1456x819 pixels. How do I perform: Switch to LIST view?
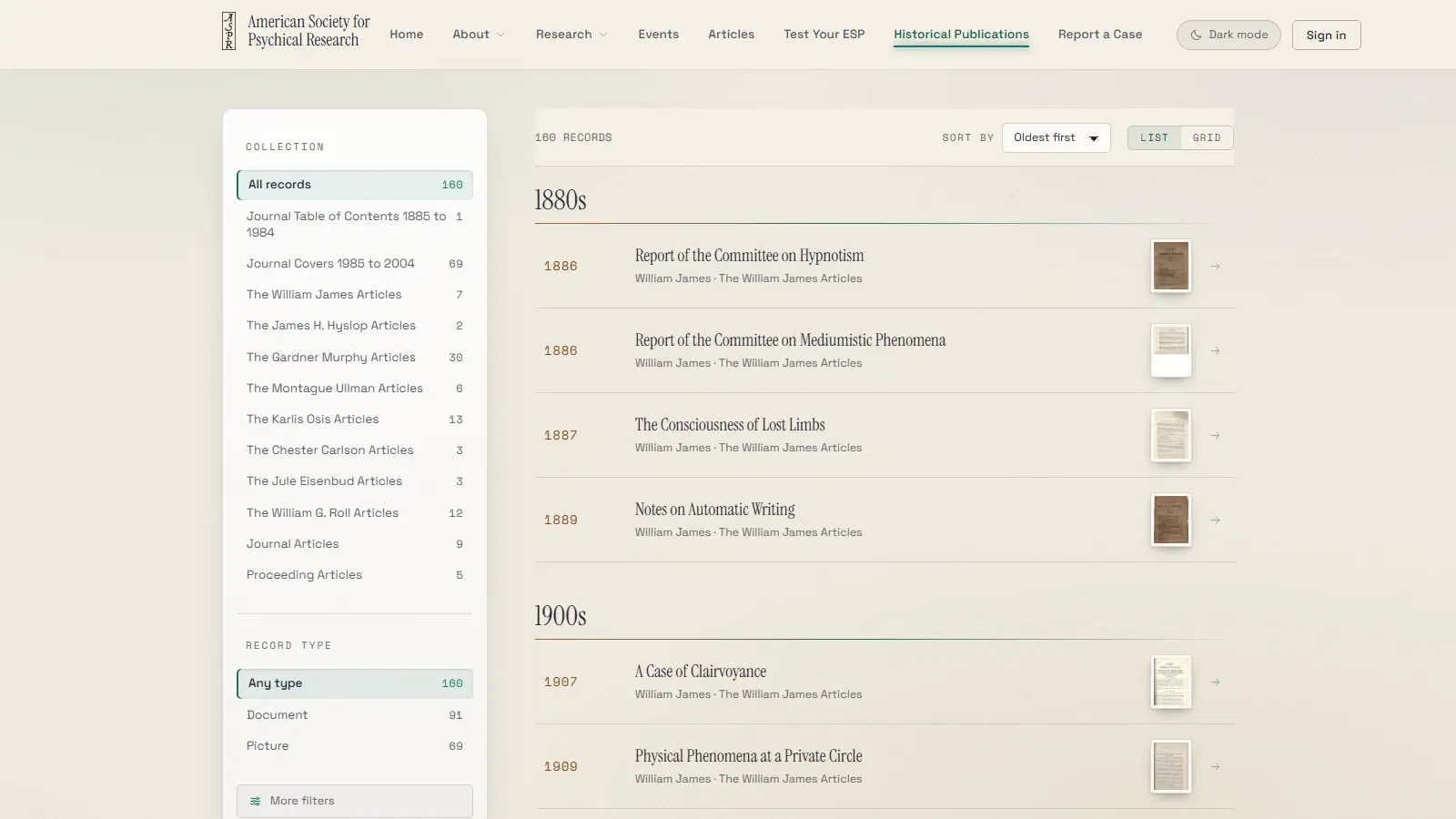tap(1154, 137)
